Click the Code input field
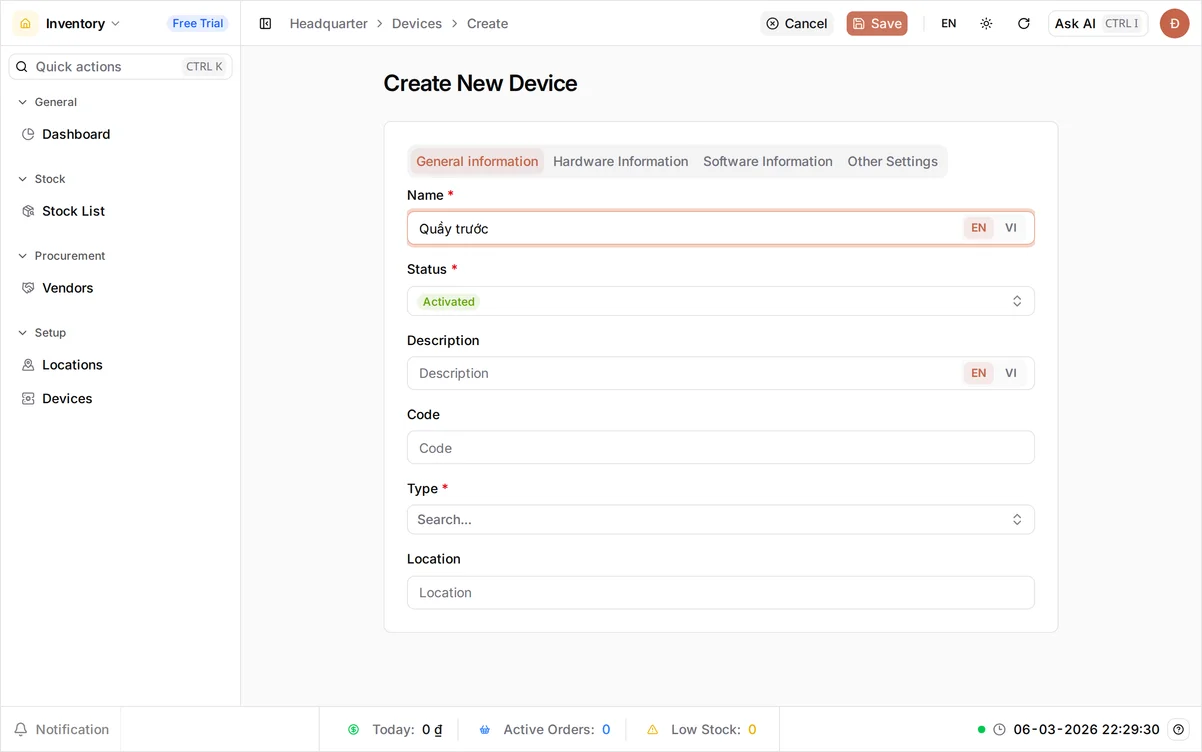 point(720,447)
